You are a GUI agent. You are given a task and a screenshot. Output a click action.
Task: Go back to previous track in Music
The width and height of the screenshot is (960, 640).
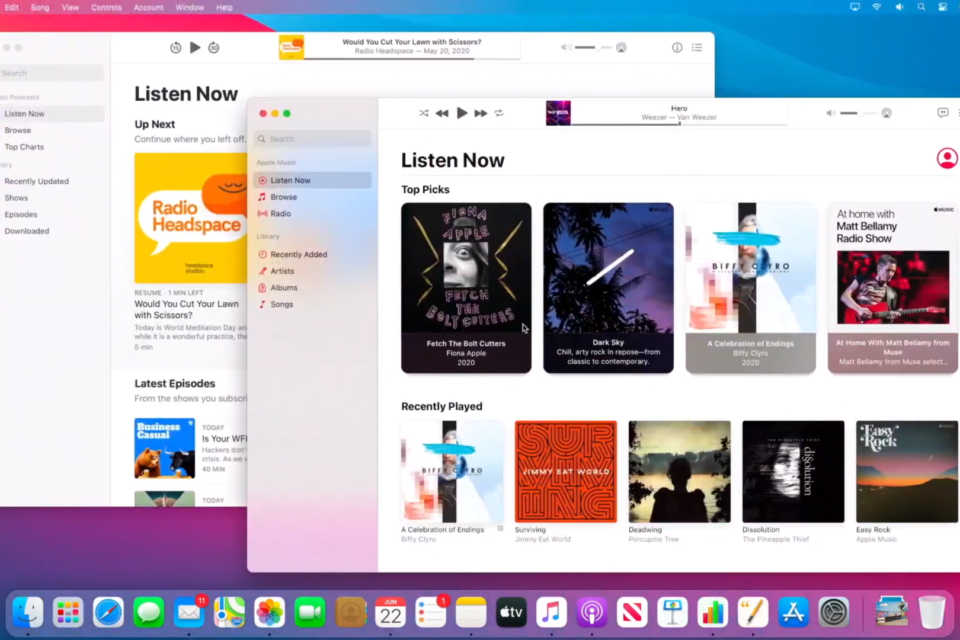[442, 113]
